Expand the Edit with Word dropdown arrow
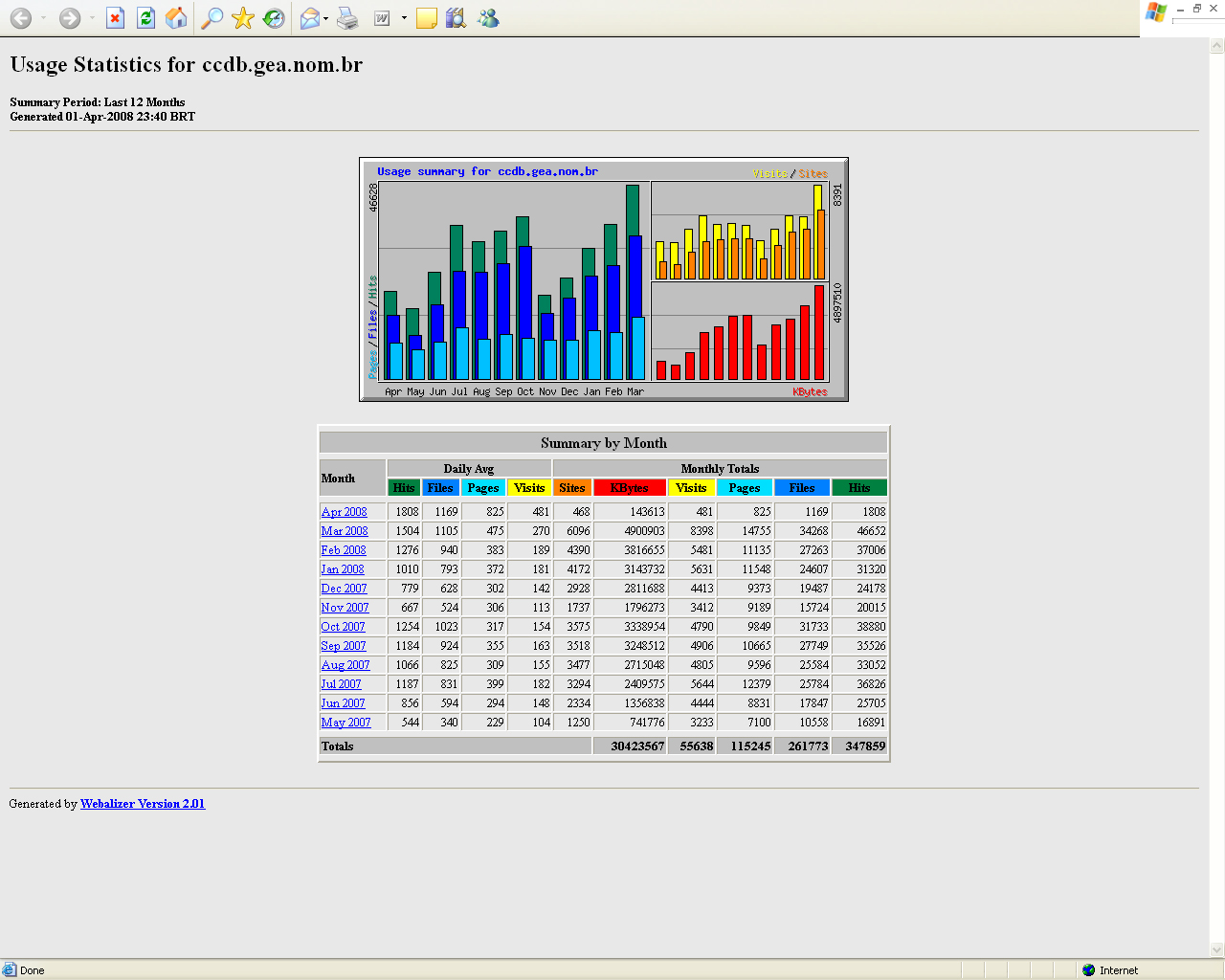1225x980 pixels. (404, 18)
